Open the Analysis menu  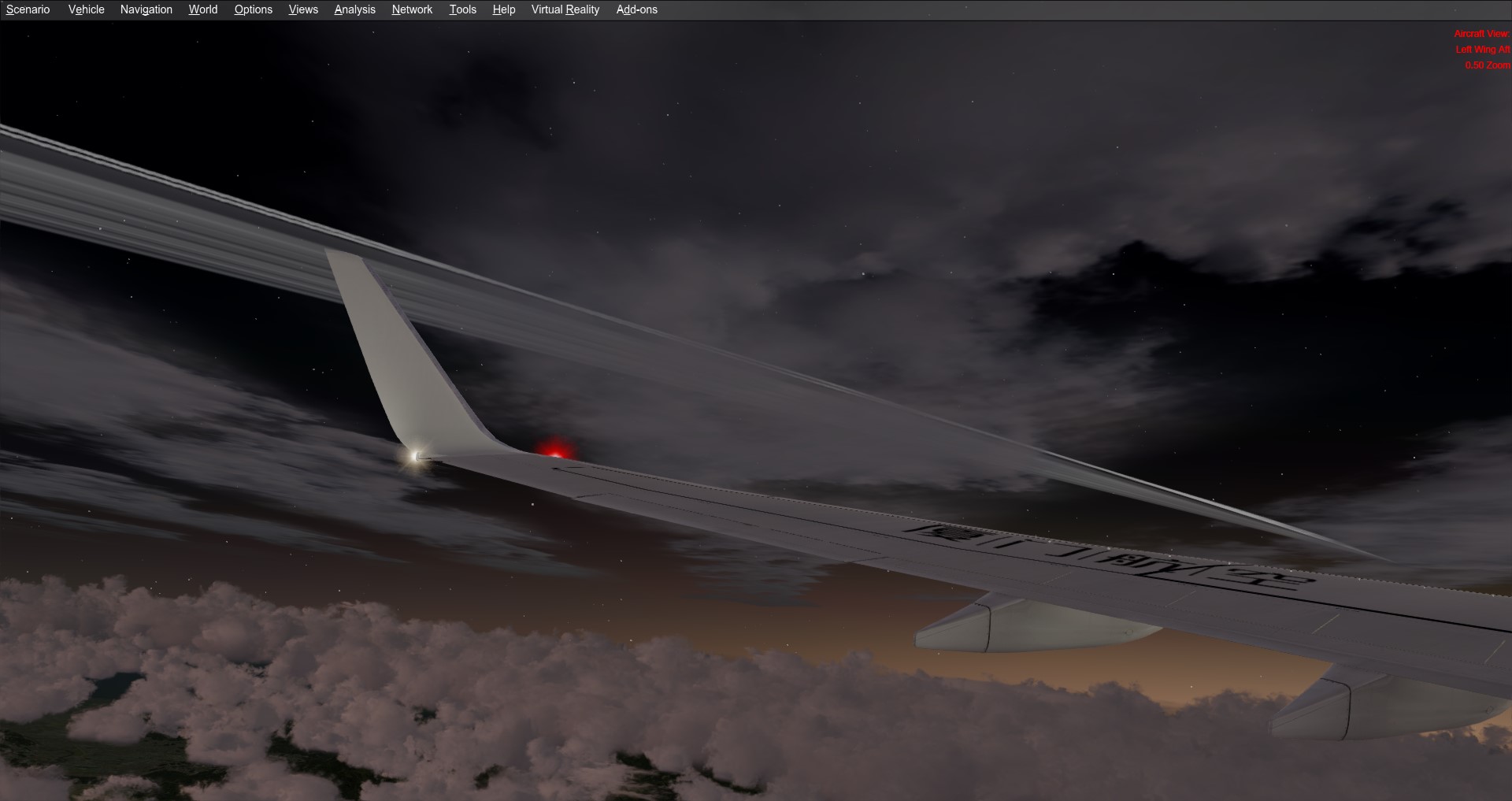354,9
